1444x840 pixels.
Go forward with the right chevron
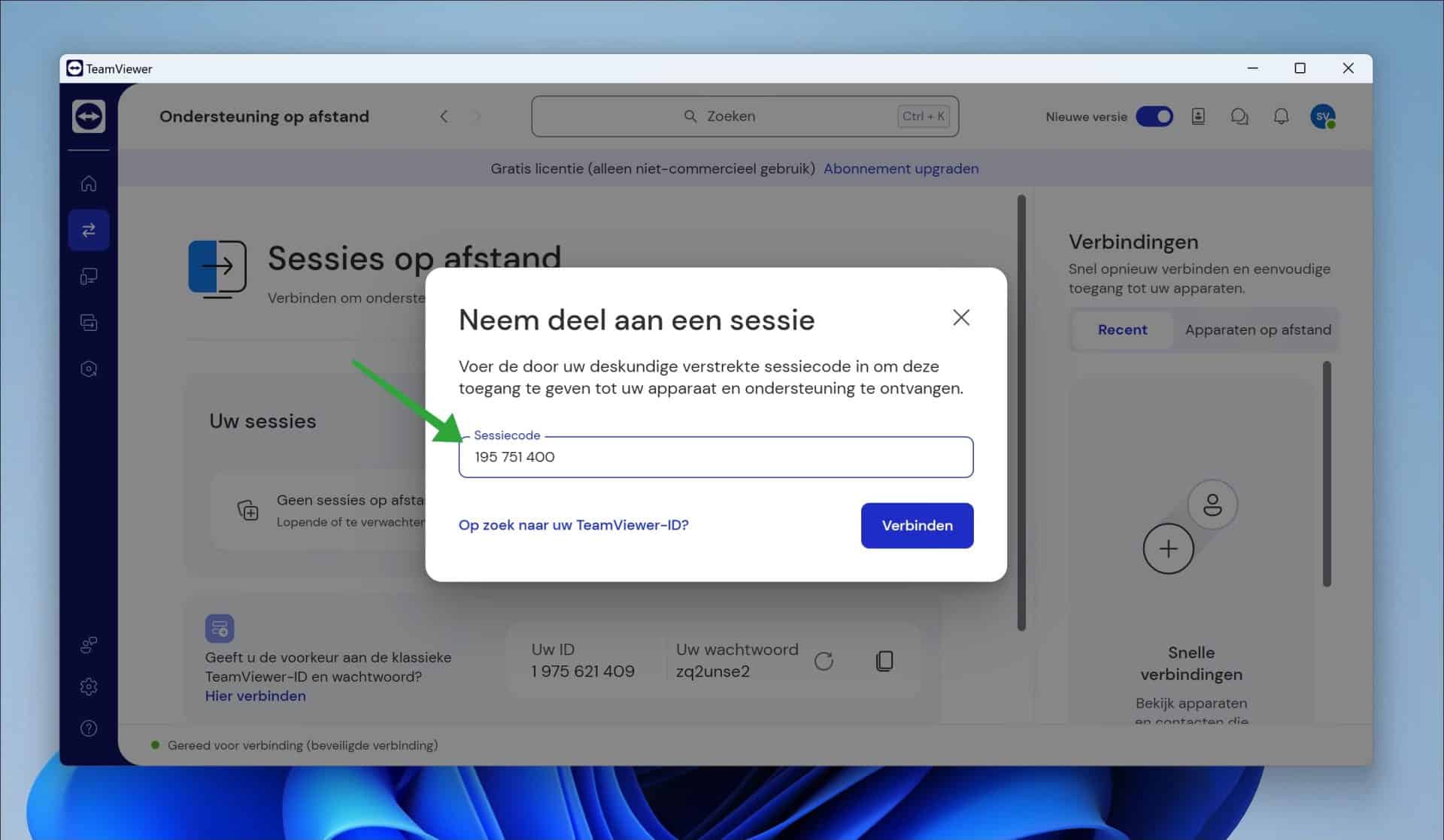click(x=477, y=117)
